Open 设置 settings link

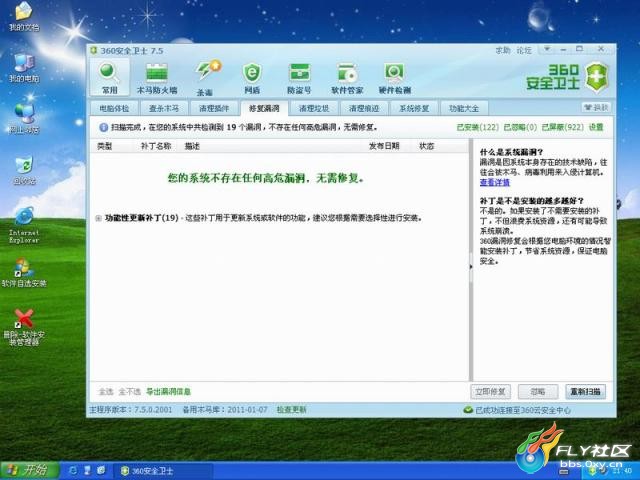pyautogui.click(x=596, y=127)
